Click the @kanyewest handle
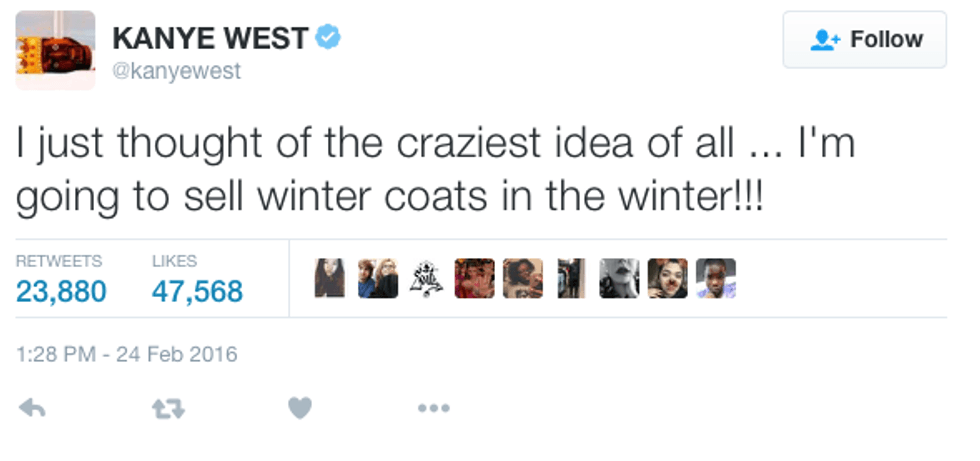This screenshot has height=461, width=980. 176,73
